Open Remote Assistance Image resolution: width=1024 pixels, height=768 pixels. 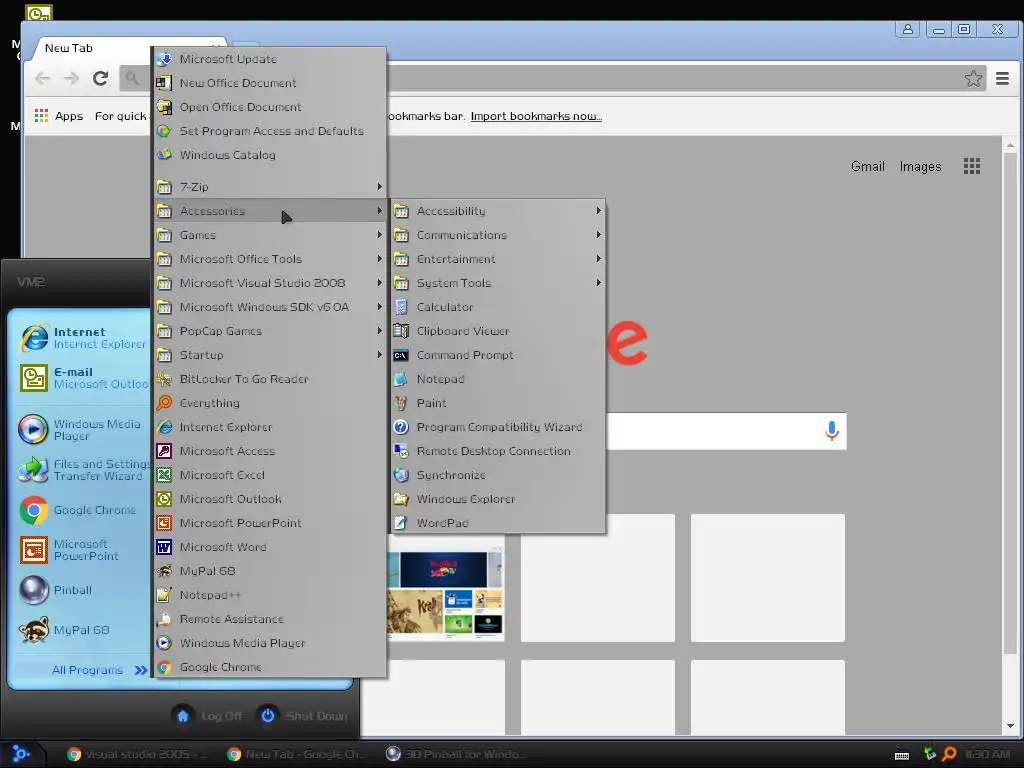270,619
